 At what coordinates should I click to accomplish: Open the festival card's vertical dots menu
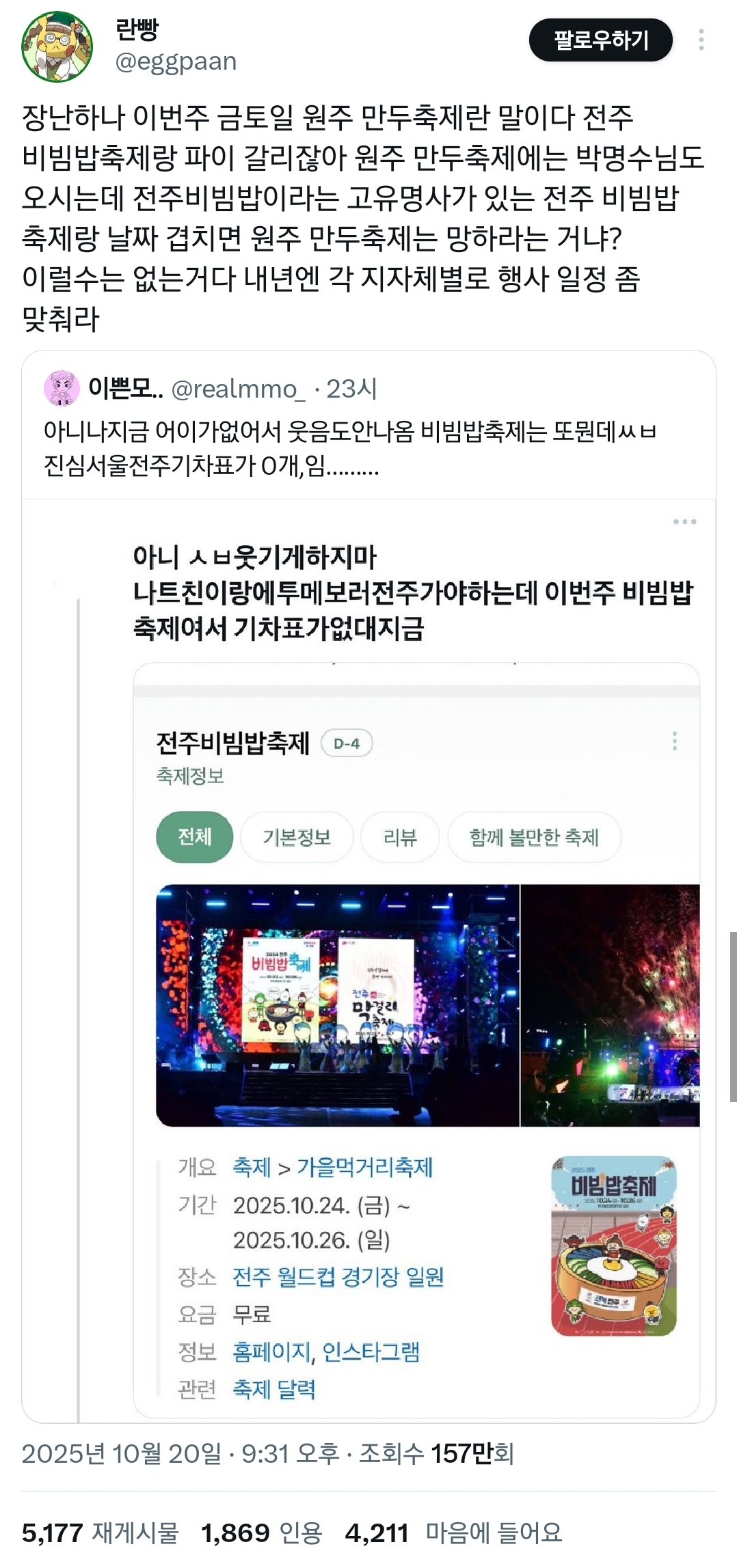[x=674, y=741]
